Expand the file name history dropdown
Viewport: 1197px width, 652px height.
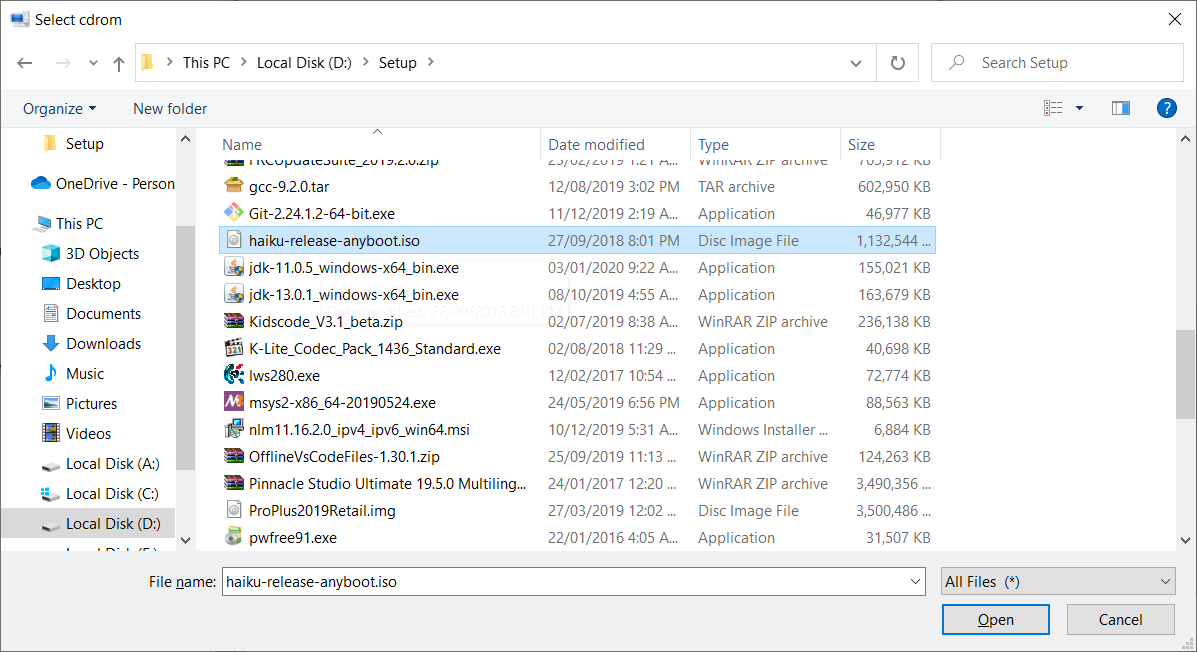pyautogui.click(x=916, y=582)
